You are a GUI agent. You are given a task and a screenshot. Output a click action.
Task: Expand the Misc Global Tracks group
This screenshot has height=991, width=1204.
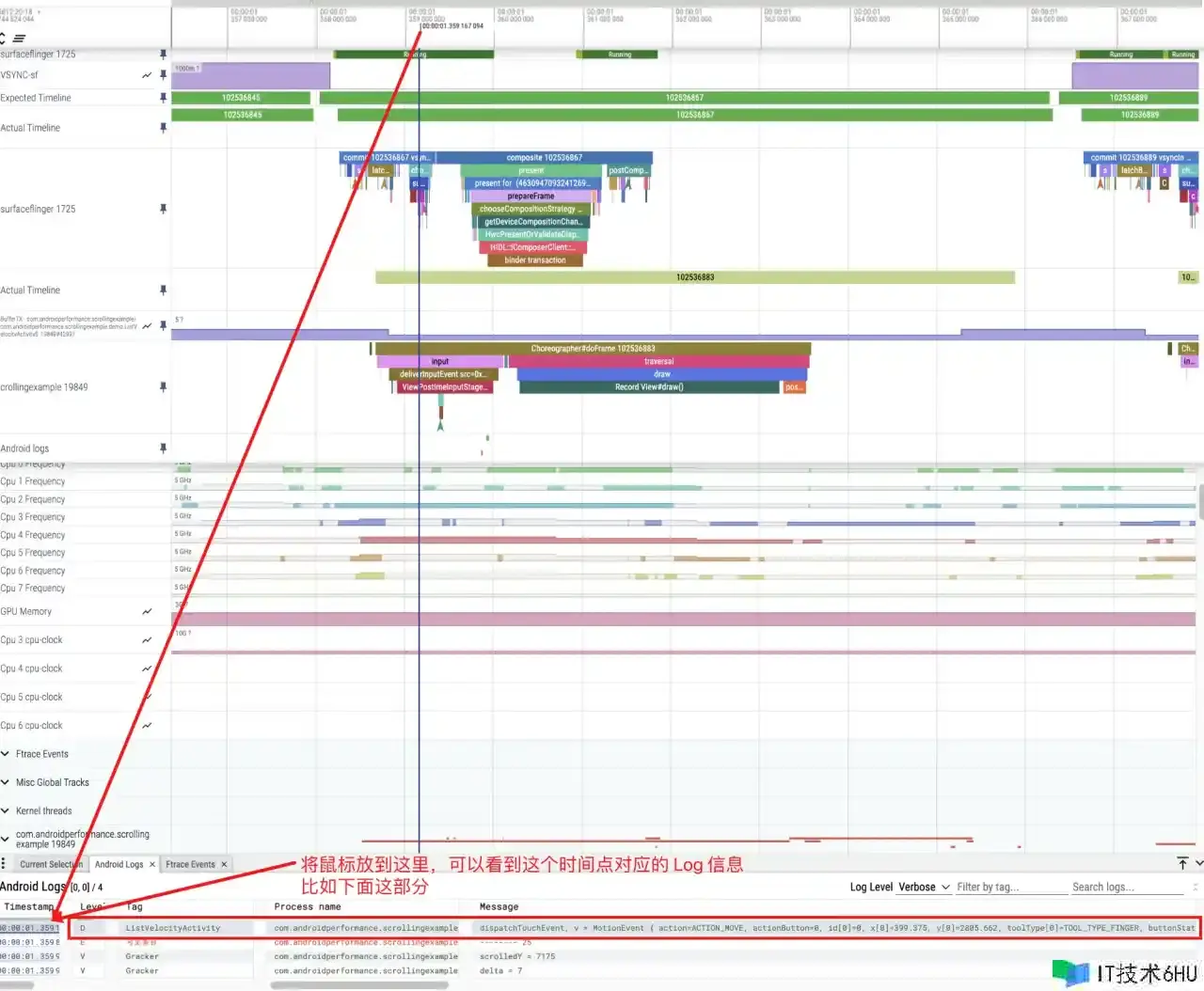pos(6,782)
